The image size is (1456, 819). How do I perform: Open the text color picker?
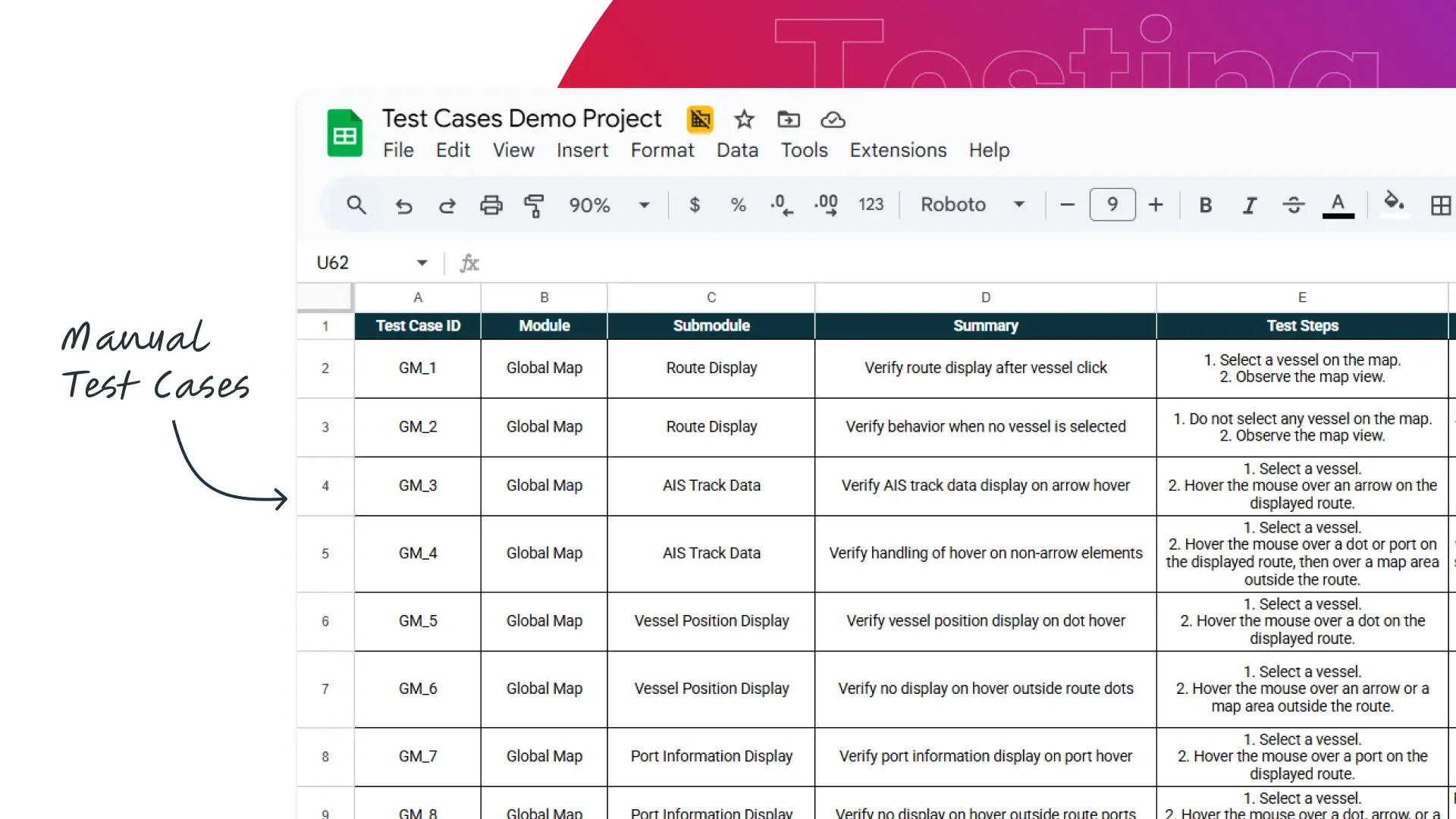coord(1338,205)
